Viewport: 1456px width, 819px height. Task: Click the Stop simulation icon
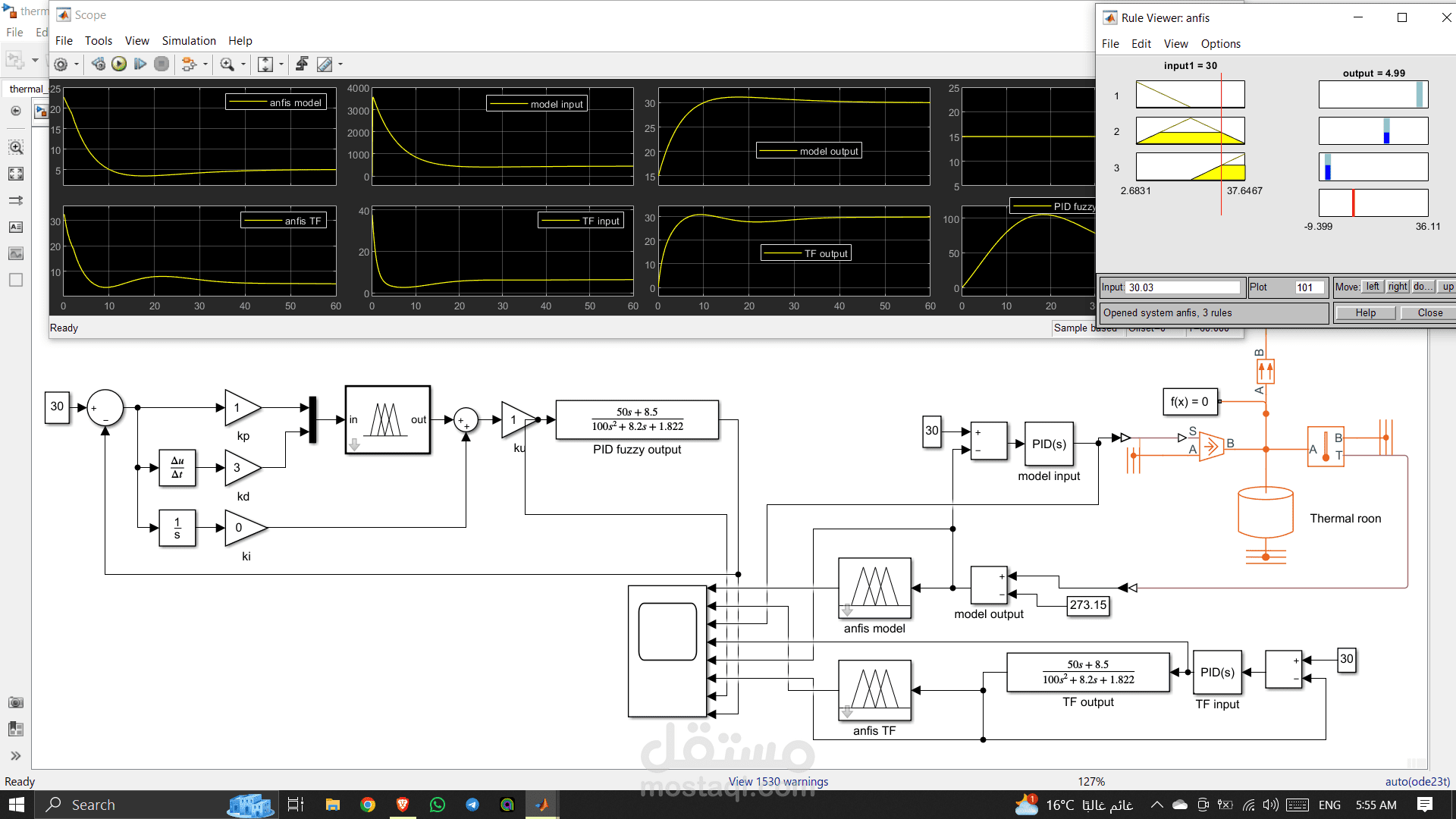162,64
